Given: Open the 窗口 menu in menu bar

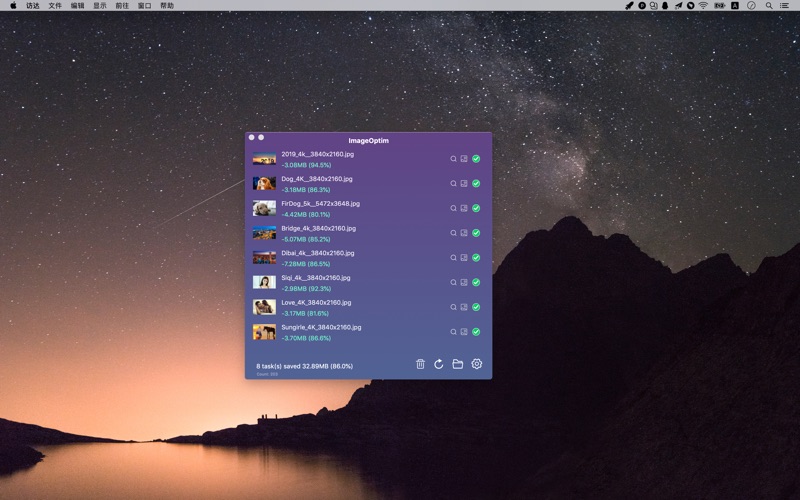Looking at the screenshot, I should point(145,5).
